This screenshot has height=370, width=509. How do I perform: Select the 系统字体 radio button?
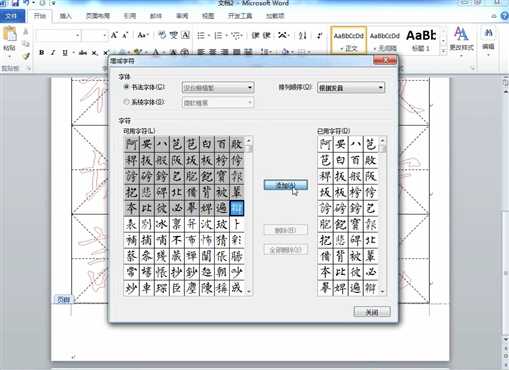126,102
